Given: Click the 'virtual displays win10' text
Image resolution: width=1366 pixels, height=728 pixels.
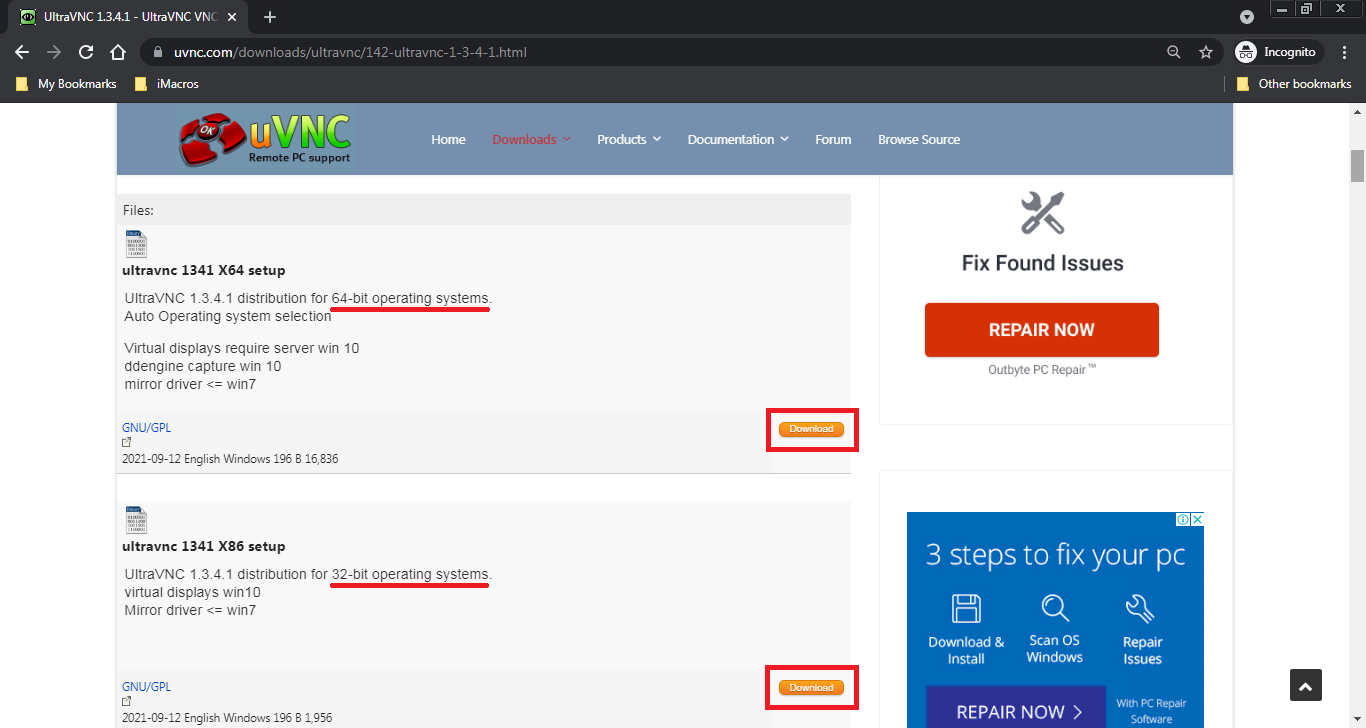Looking at the screenshot, I should tap(192, 592).
